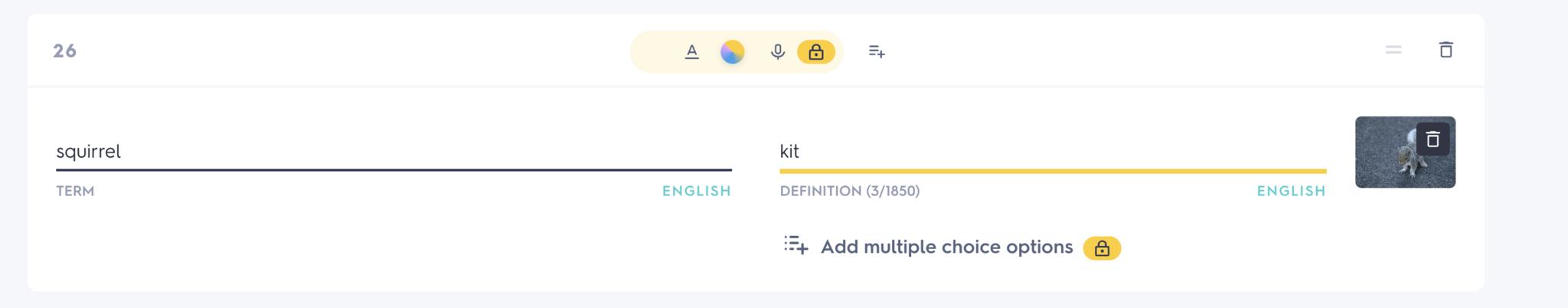Click the microphone audio recording icon

click(777, 51)
